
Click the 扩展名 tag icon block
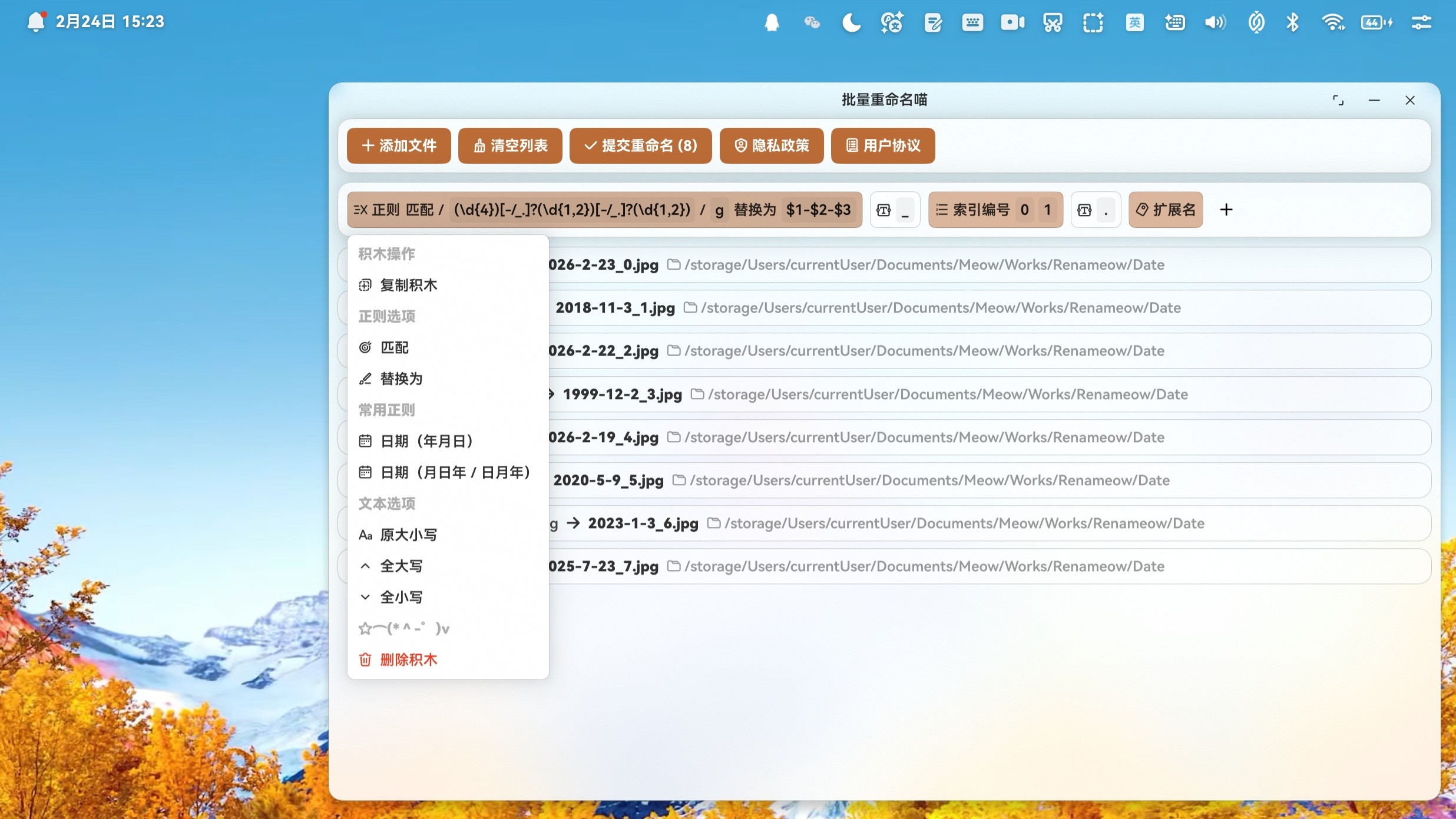pos(1141,210)
